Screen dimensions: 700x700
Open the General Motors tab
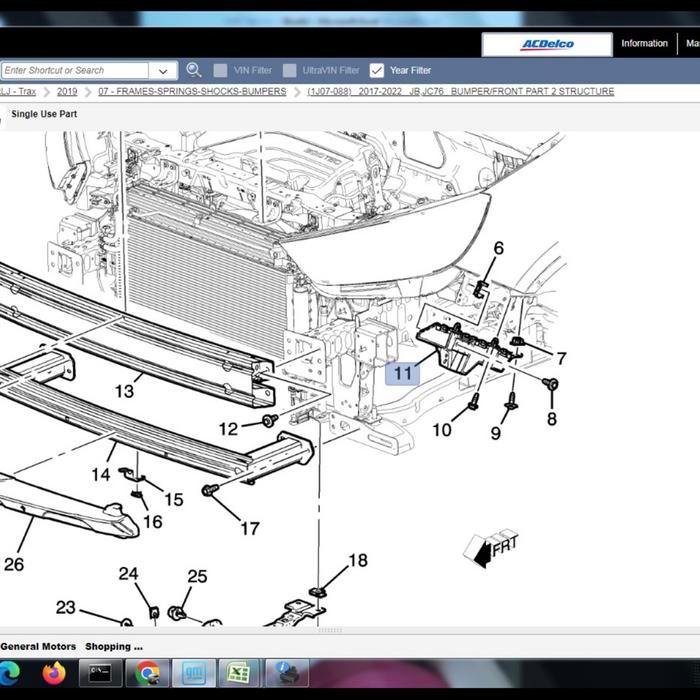point(38,646)
